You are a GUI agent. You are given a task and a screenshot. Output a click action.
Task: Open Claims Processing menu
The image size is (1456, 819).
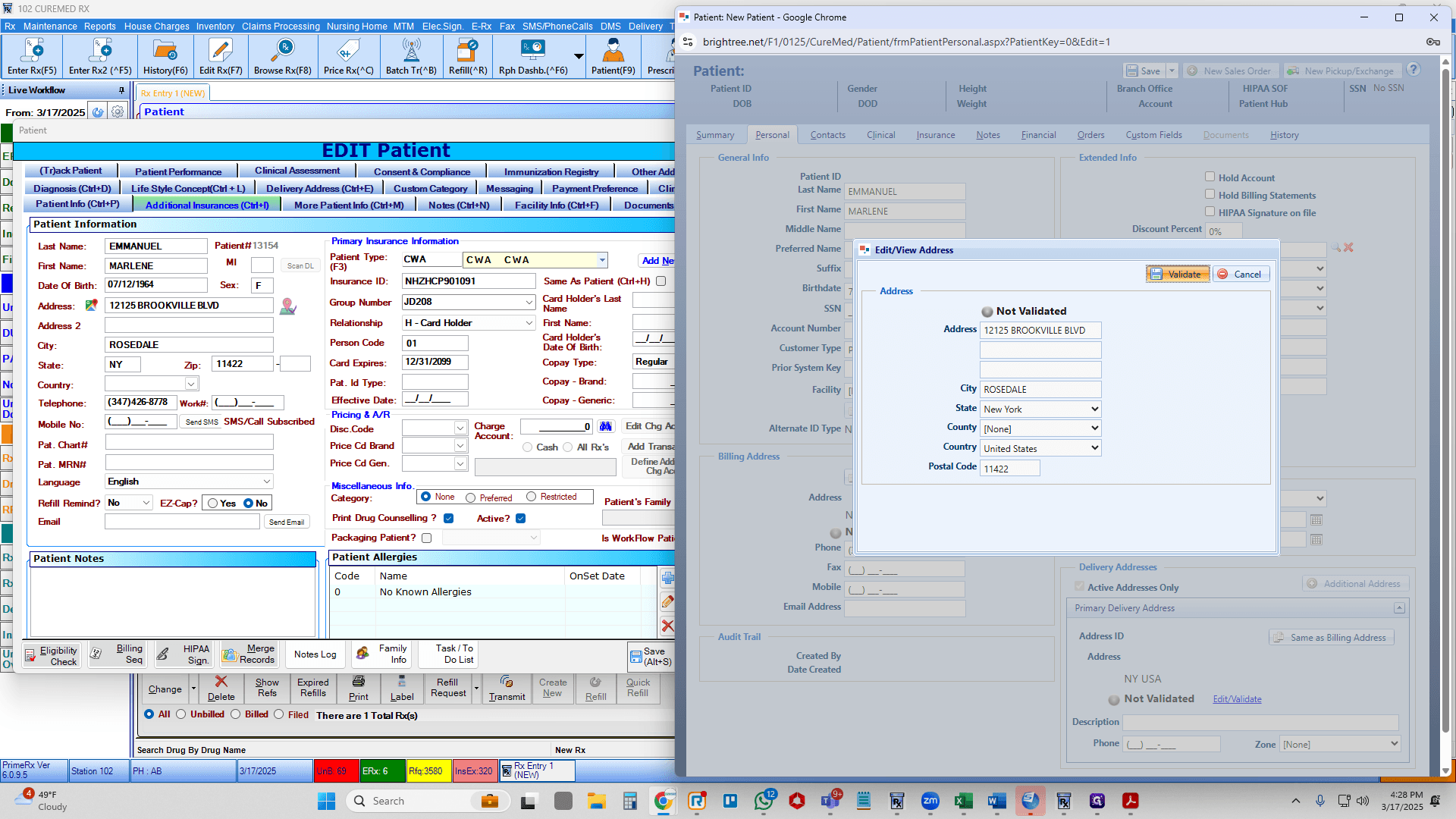pyautogui.click(x=281, y=26)
